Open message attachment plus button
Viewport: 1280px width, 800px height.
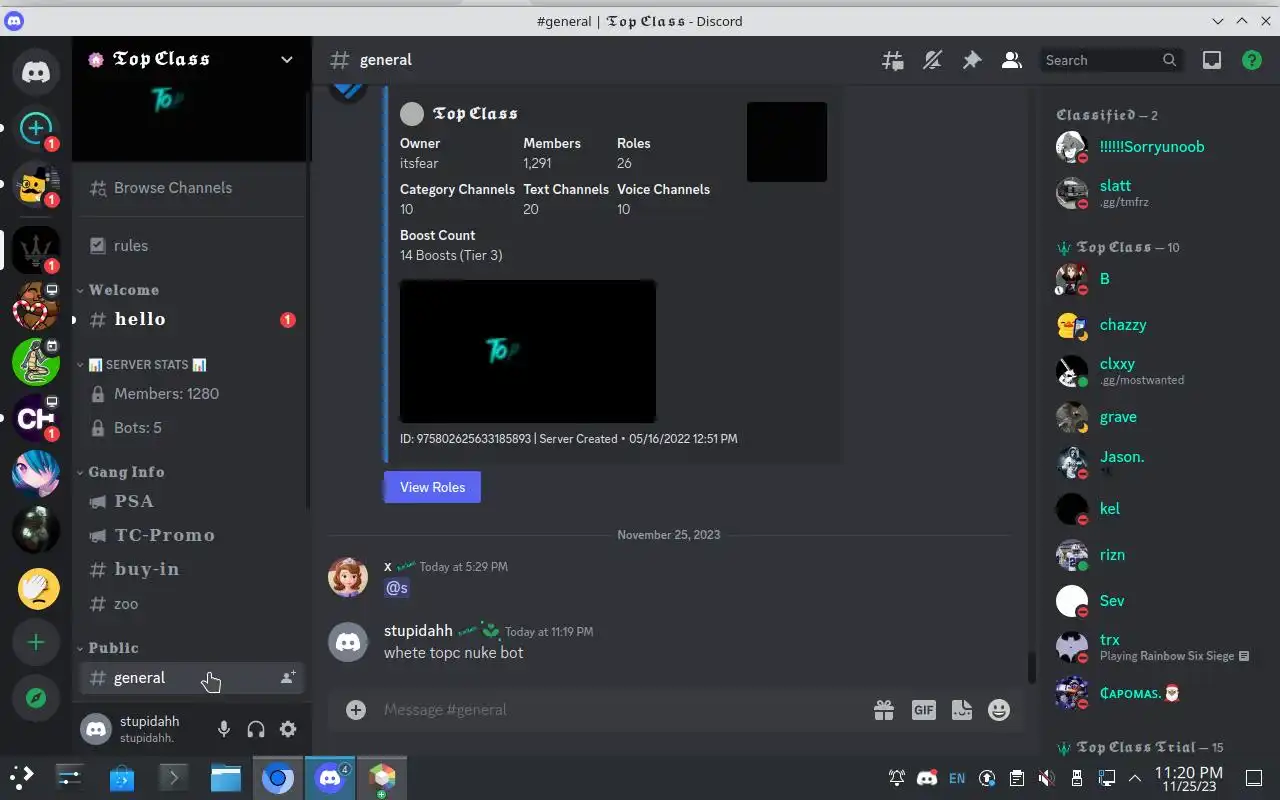point(356,710)
